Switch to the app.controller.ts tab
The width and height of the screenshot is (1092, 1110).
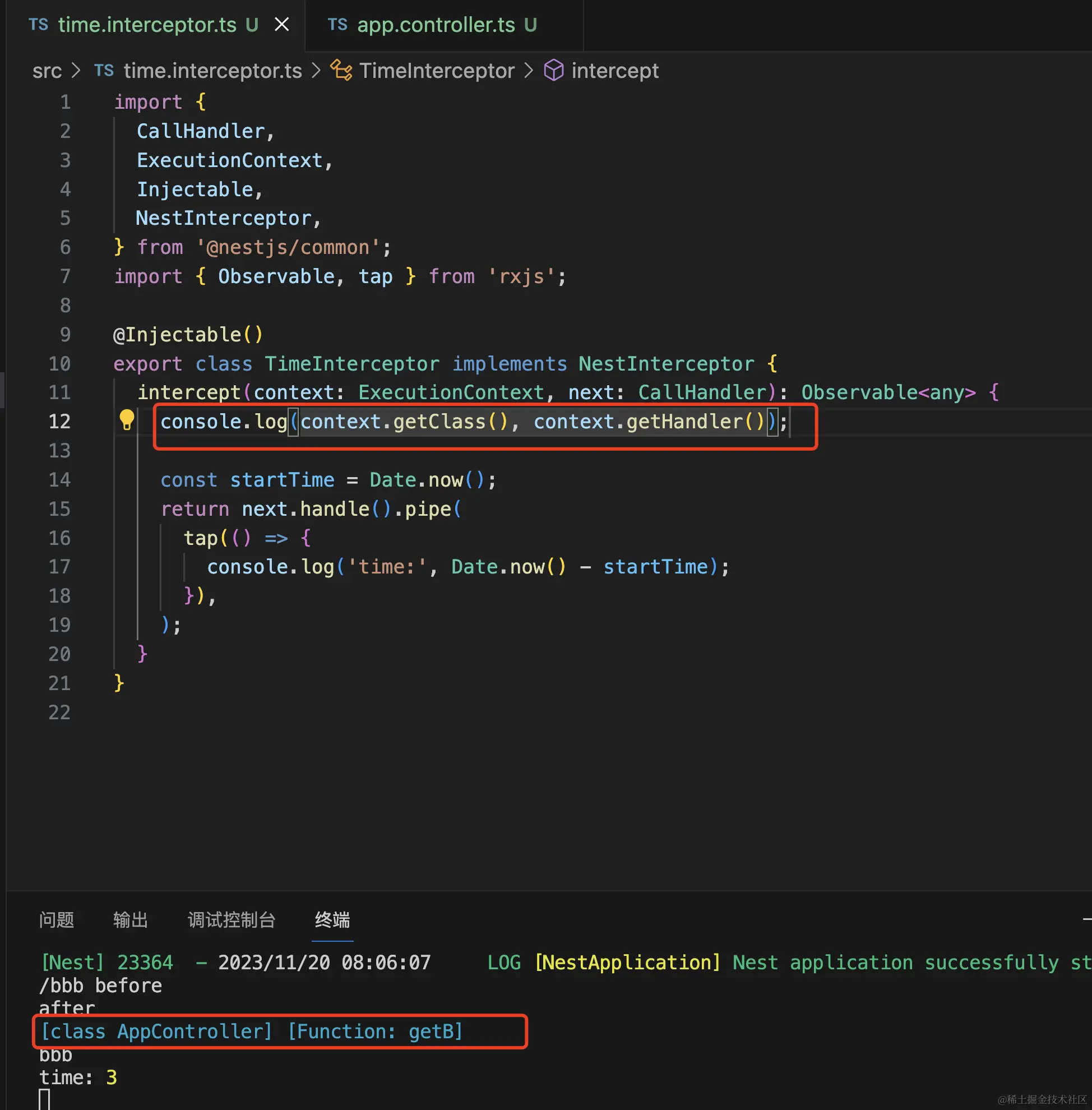(443, 25)
